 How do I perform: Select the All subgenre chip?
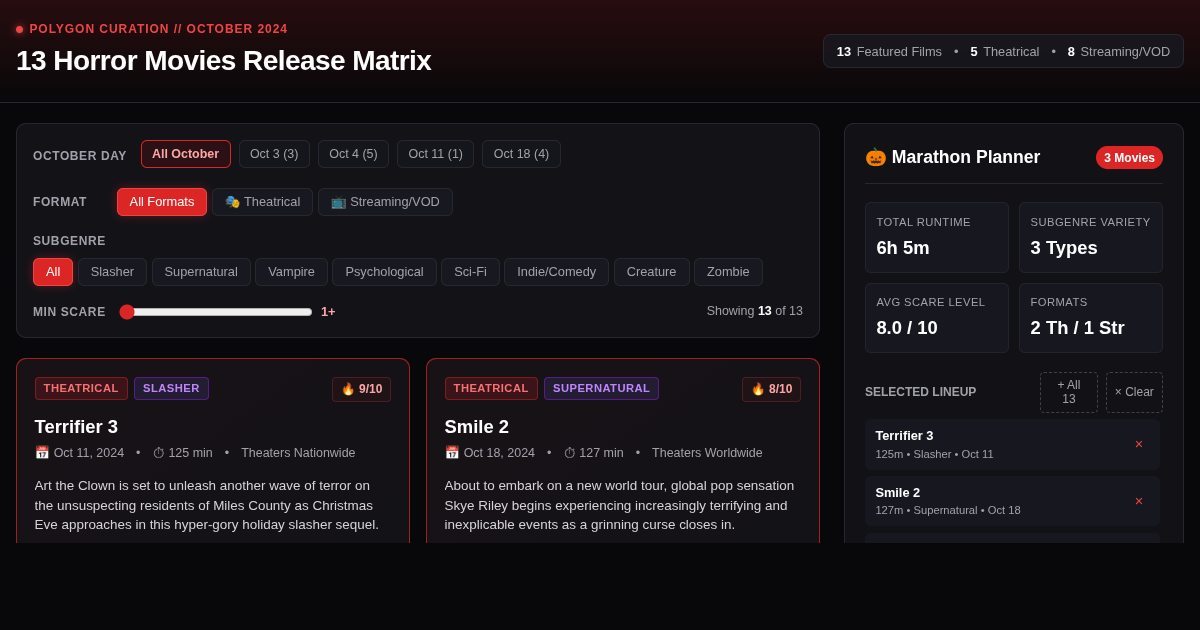coord(53,272)
